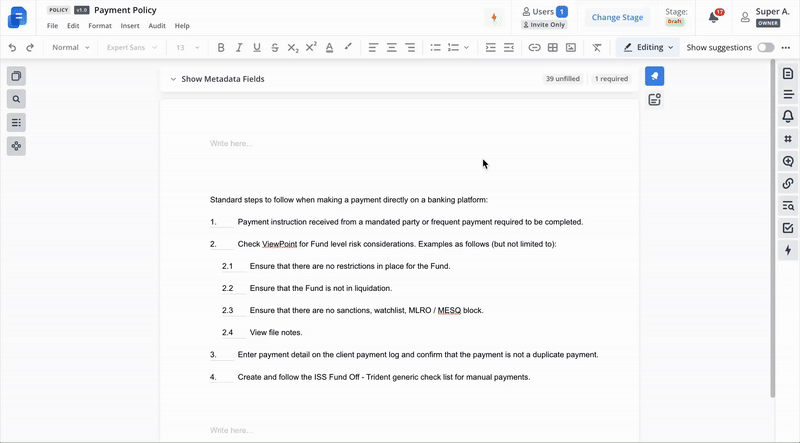The height and width of the screenshot is (443, 800).
Task: Open the pages copy icon in left sidebar
Action: coord(16,76)
